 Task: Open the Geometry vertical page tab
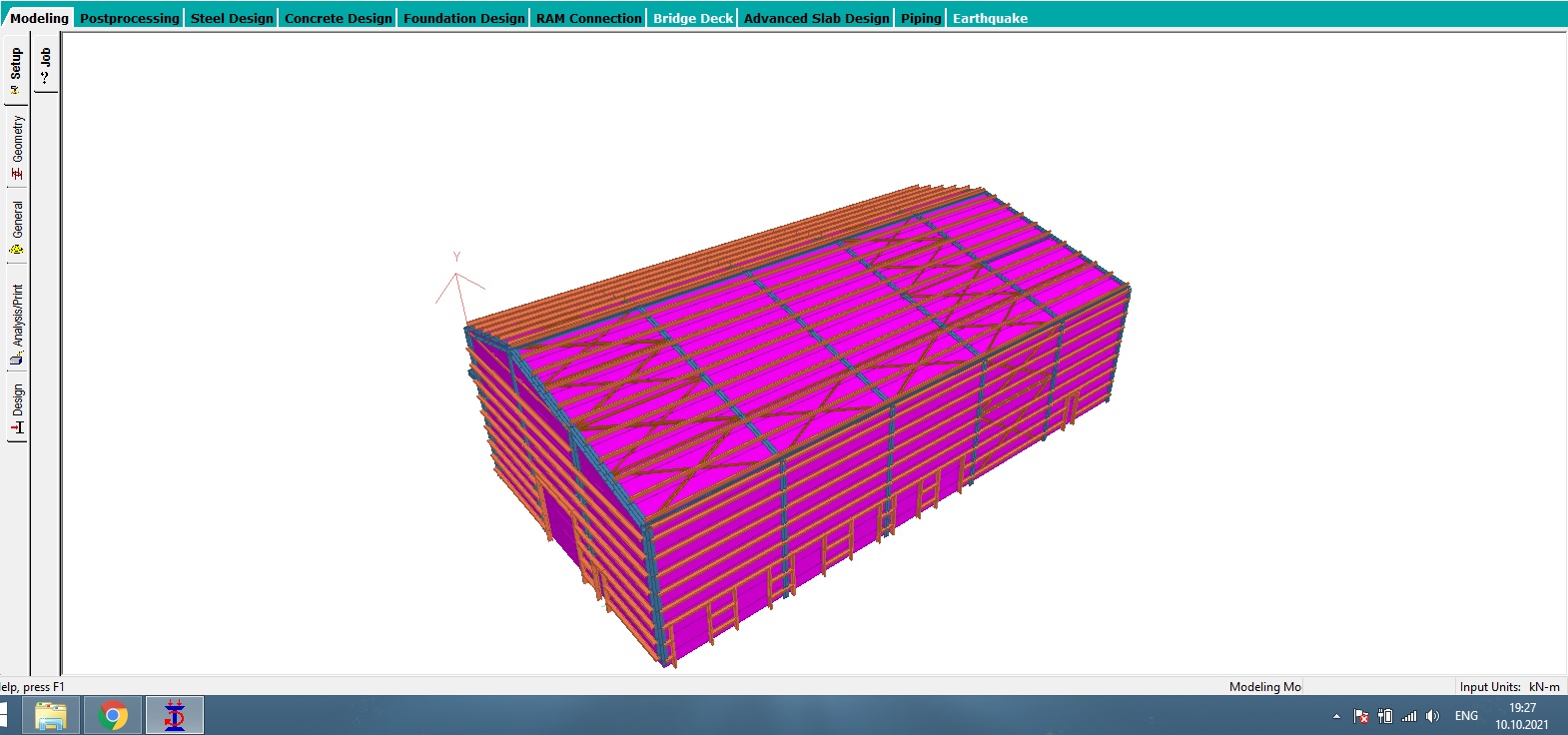(16, 147)
